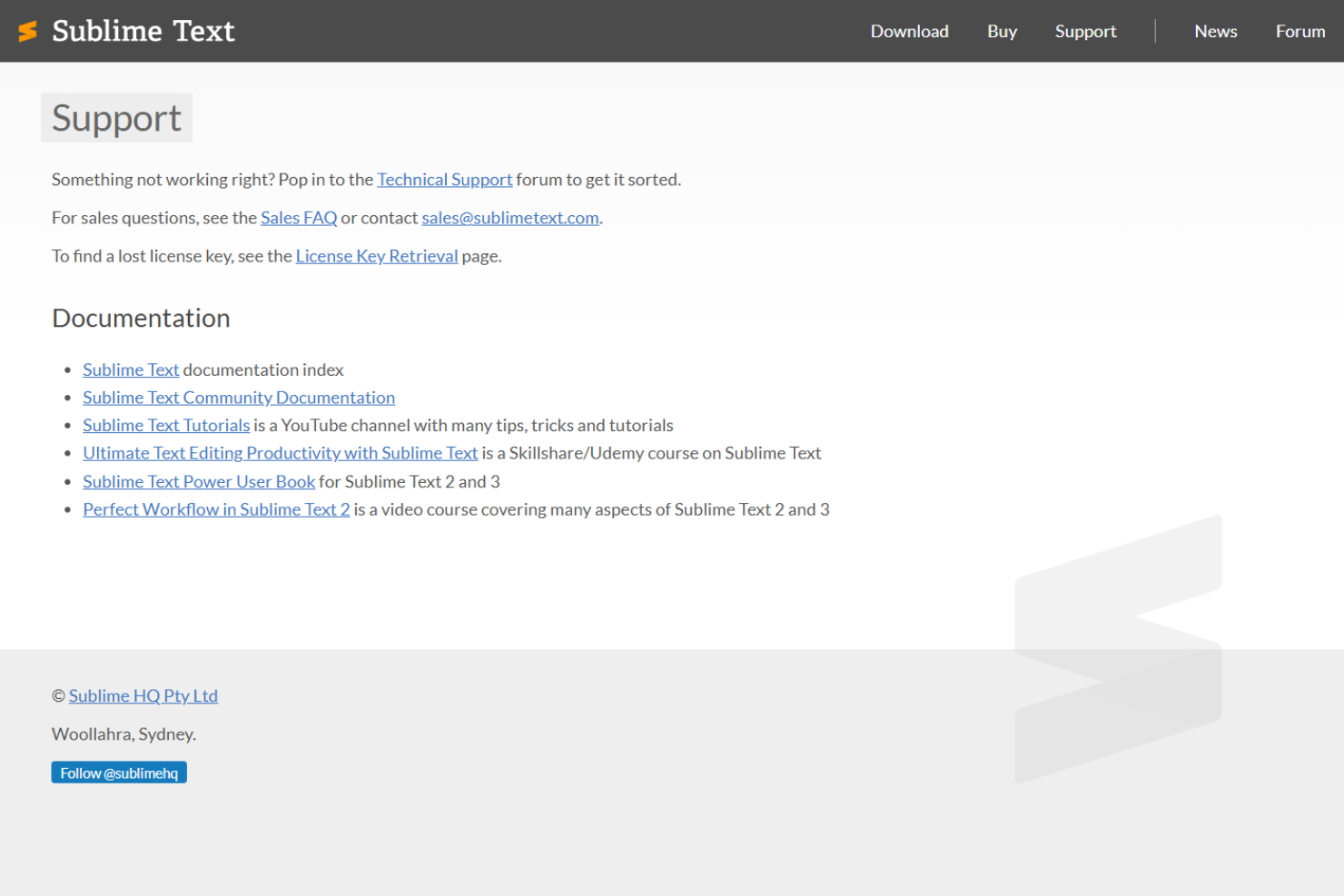
Task: Open the News section
Action: (x=1215, y=32)
